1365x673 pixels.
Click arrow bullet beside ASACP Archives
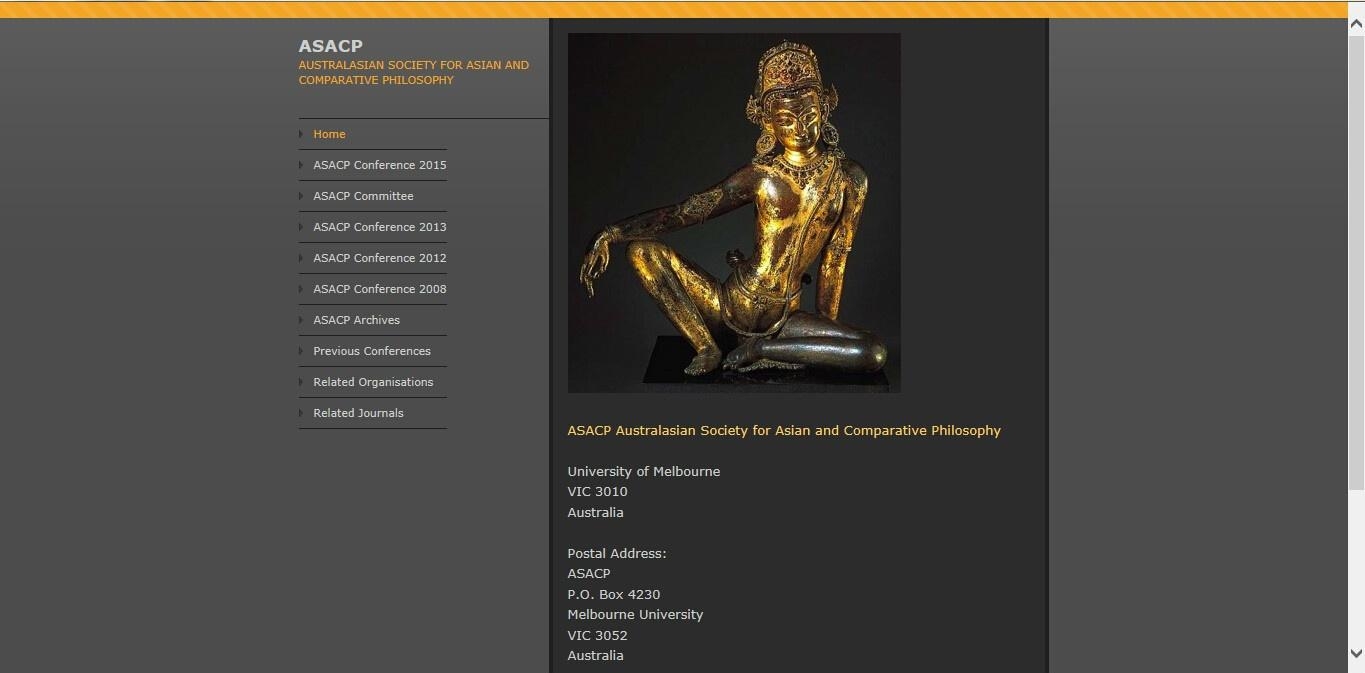tap(301, 320)
